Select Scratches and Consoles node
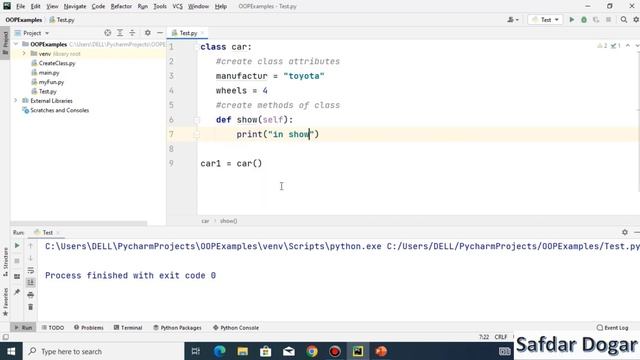Screen dimensions: 640x360 pos(59,110)
